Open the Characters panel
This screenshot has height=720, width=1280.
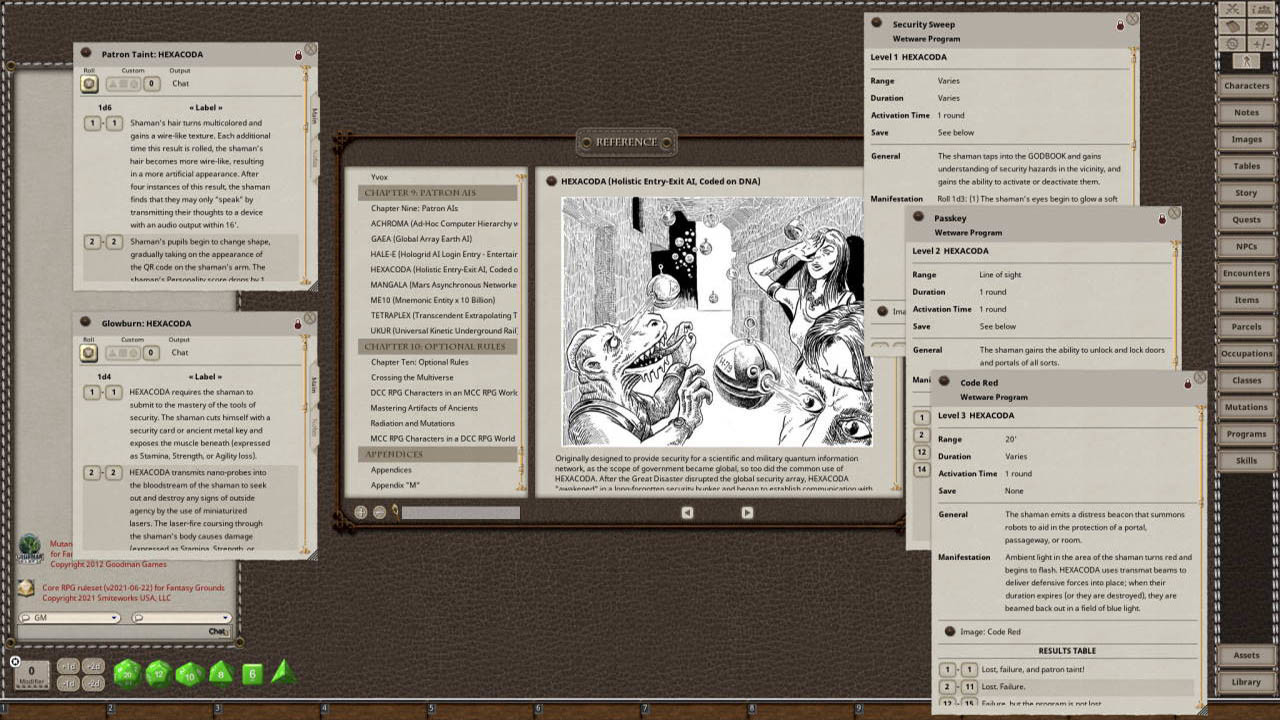1246,86
